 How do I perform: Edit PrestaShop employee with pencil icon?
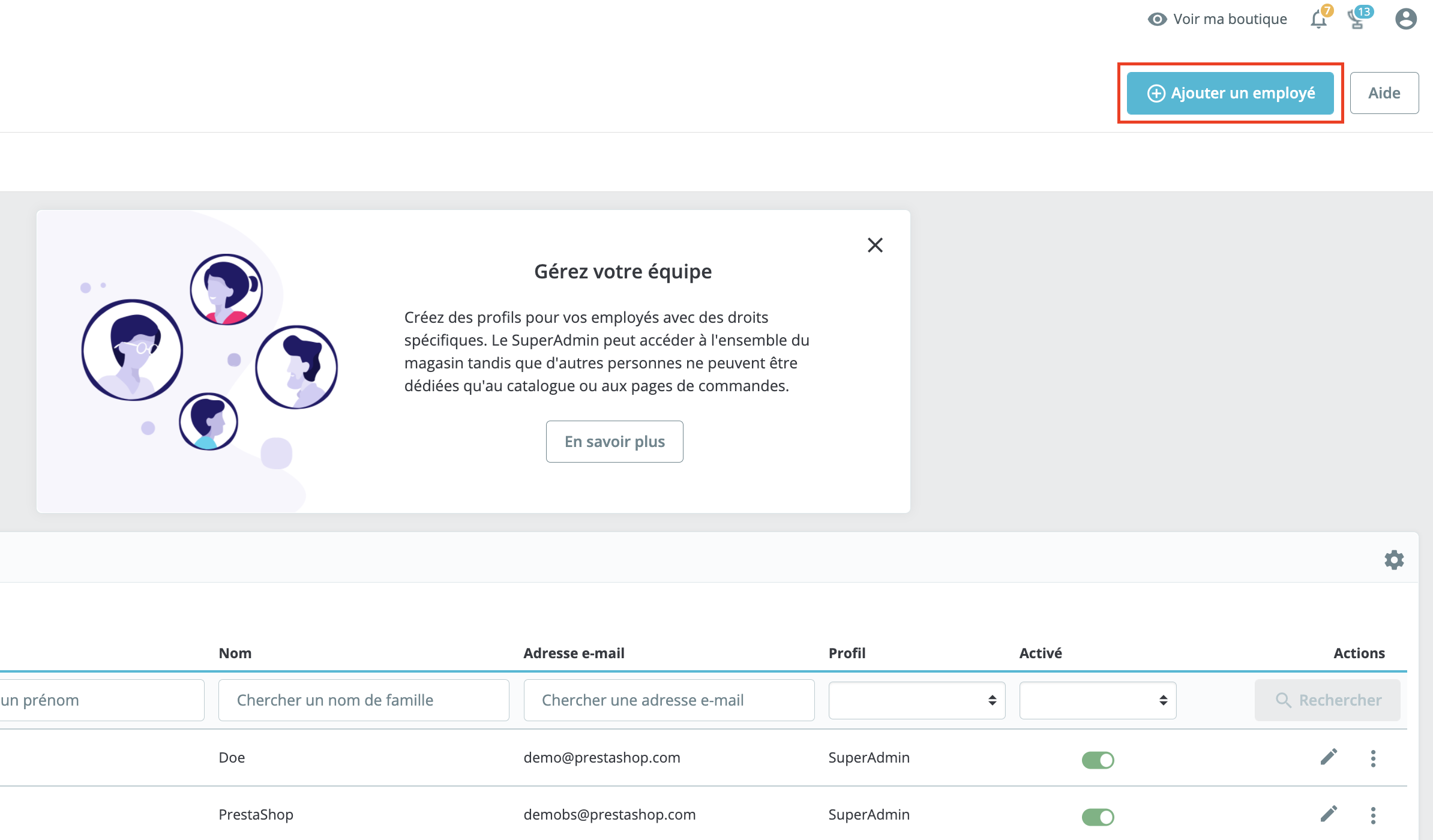tap(1329, 814)
